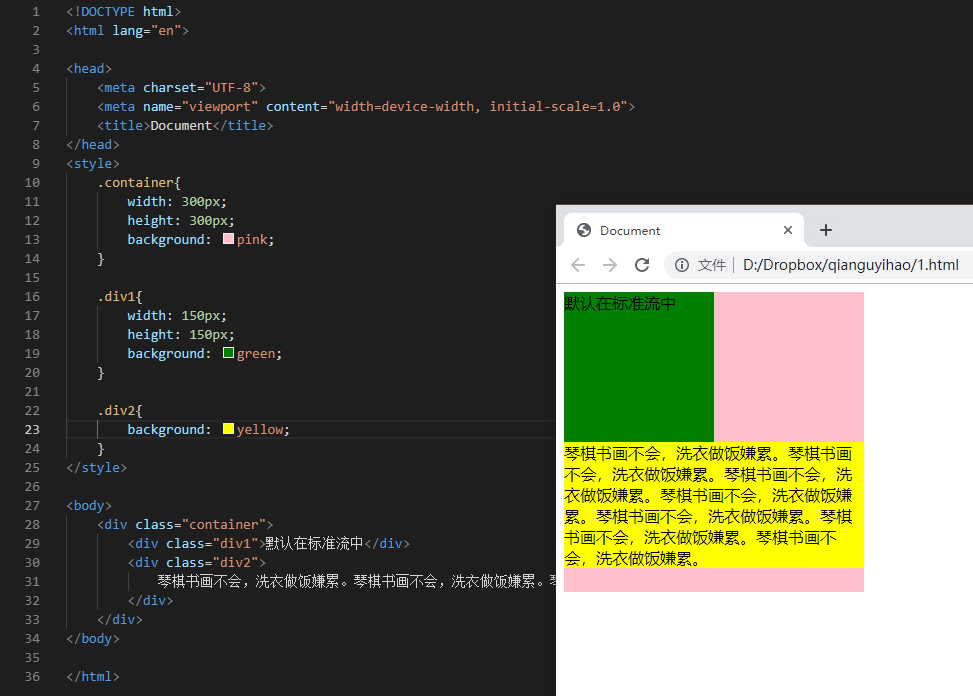Screen dimensions: 973x696
Task: Click pink area right of green box
Action: click(x=788, y=365)
